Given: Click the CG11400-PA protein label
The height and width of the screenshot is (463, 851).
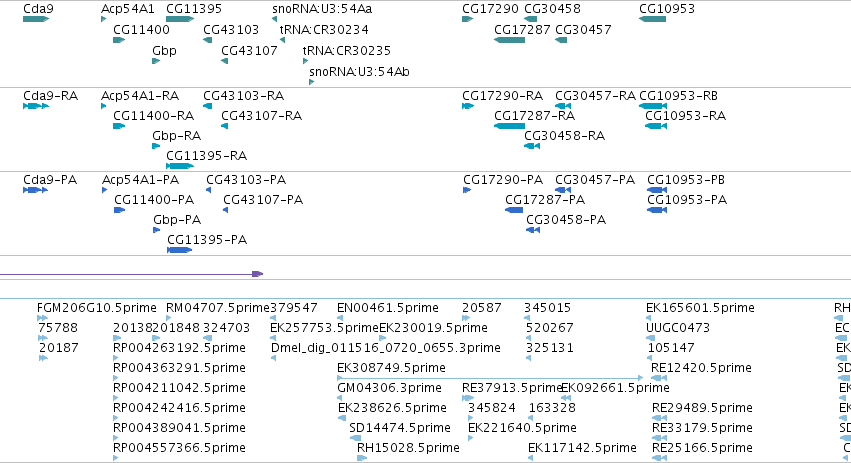Looking at the screenshot, I should pos(154,200).
